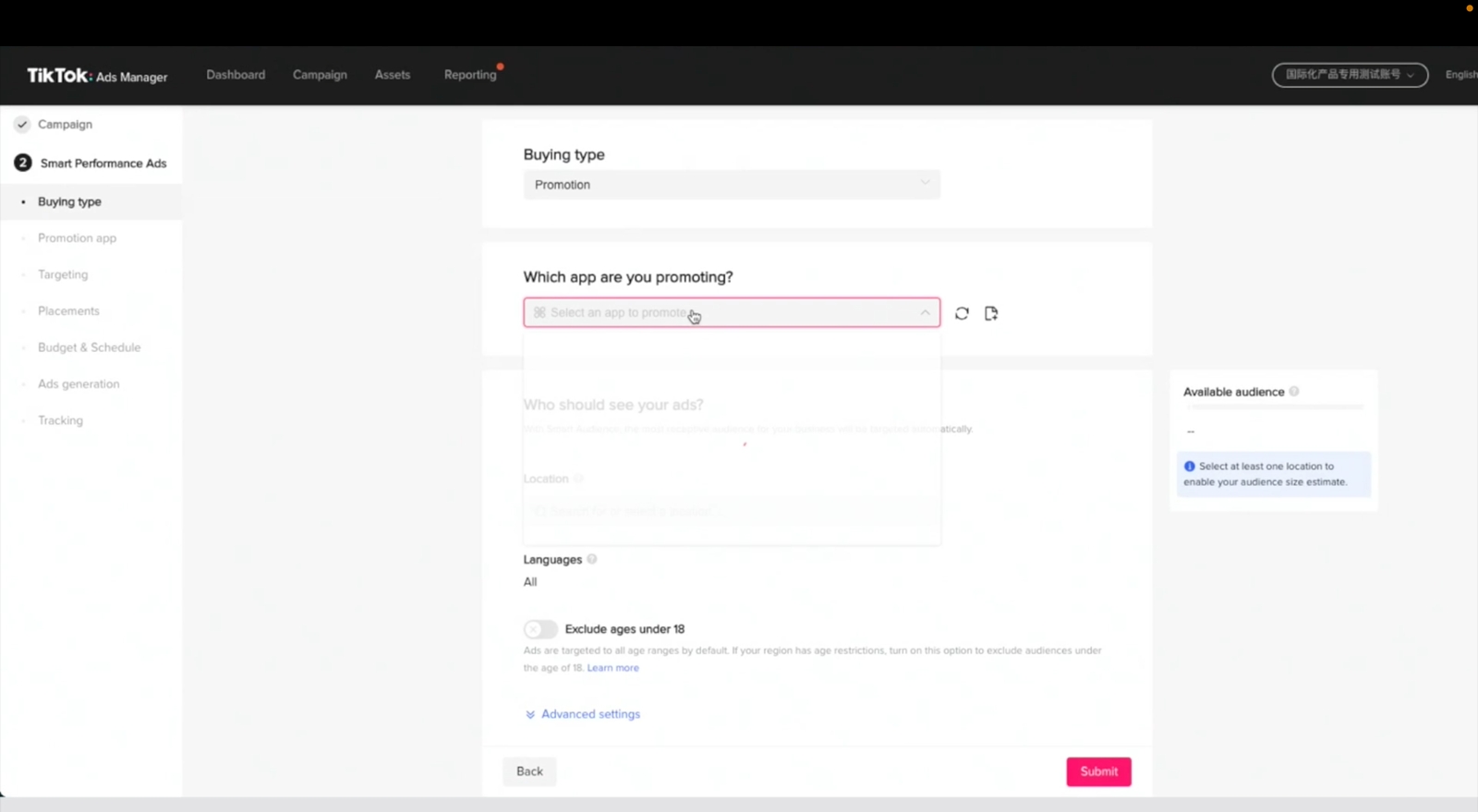Click the Buying type heading

click(563, 154)
